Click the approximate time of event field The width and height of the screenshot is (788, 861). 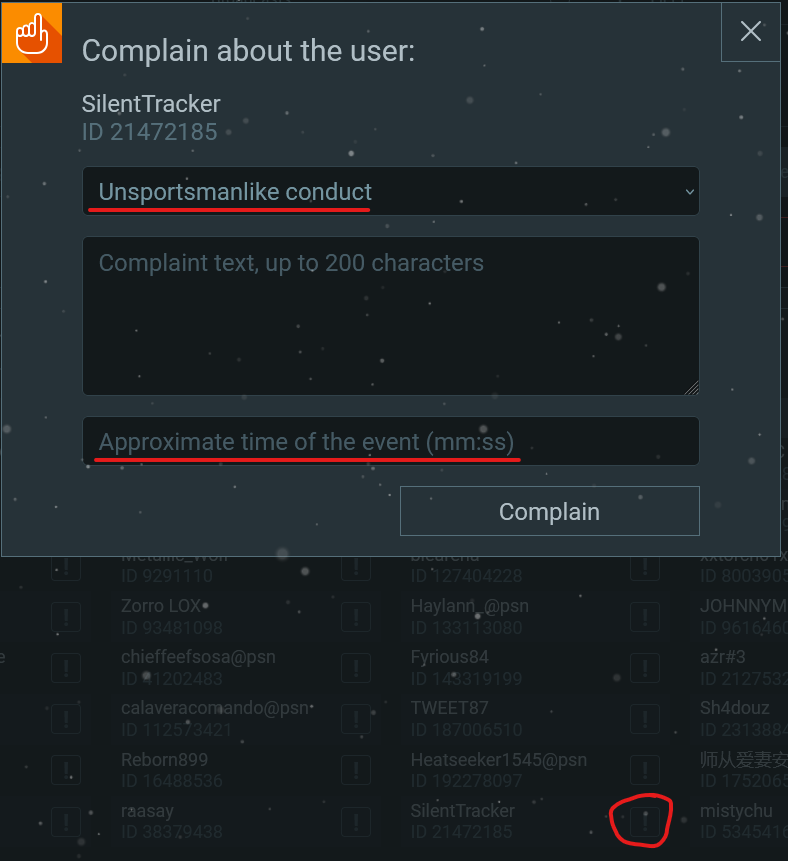pos(390,441)
